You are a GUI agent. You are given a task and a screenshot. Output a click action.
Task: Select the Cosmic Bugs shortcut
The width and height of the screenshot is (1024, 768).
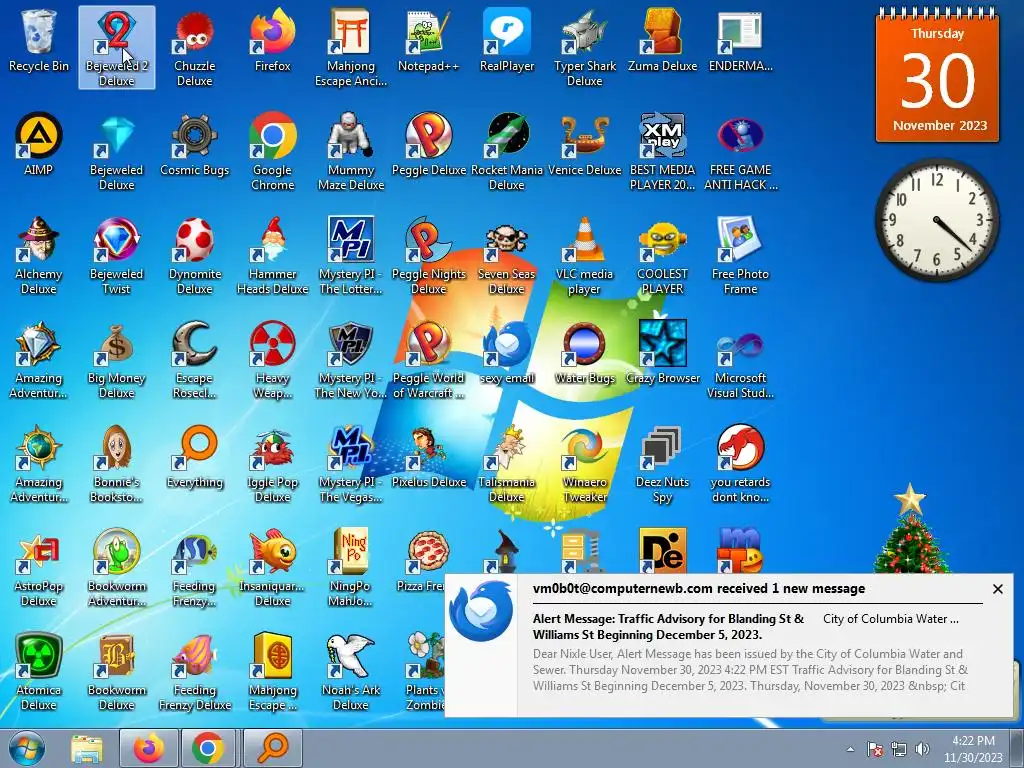(x=195, y=145)
